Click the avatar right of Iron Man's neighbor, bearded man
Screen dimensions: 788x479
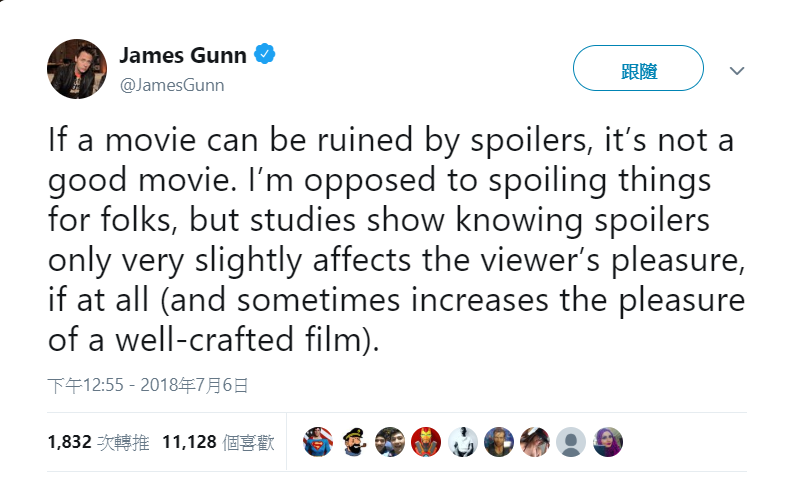[x=498, y=441]
